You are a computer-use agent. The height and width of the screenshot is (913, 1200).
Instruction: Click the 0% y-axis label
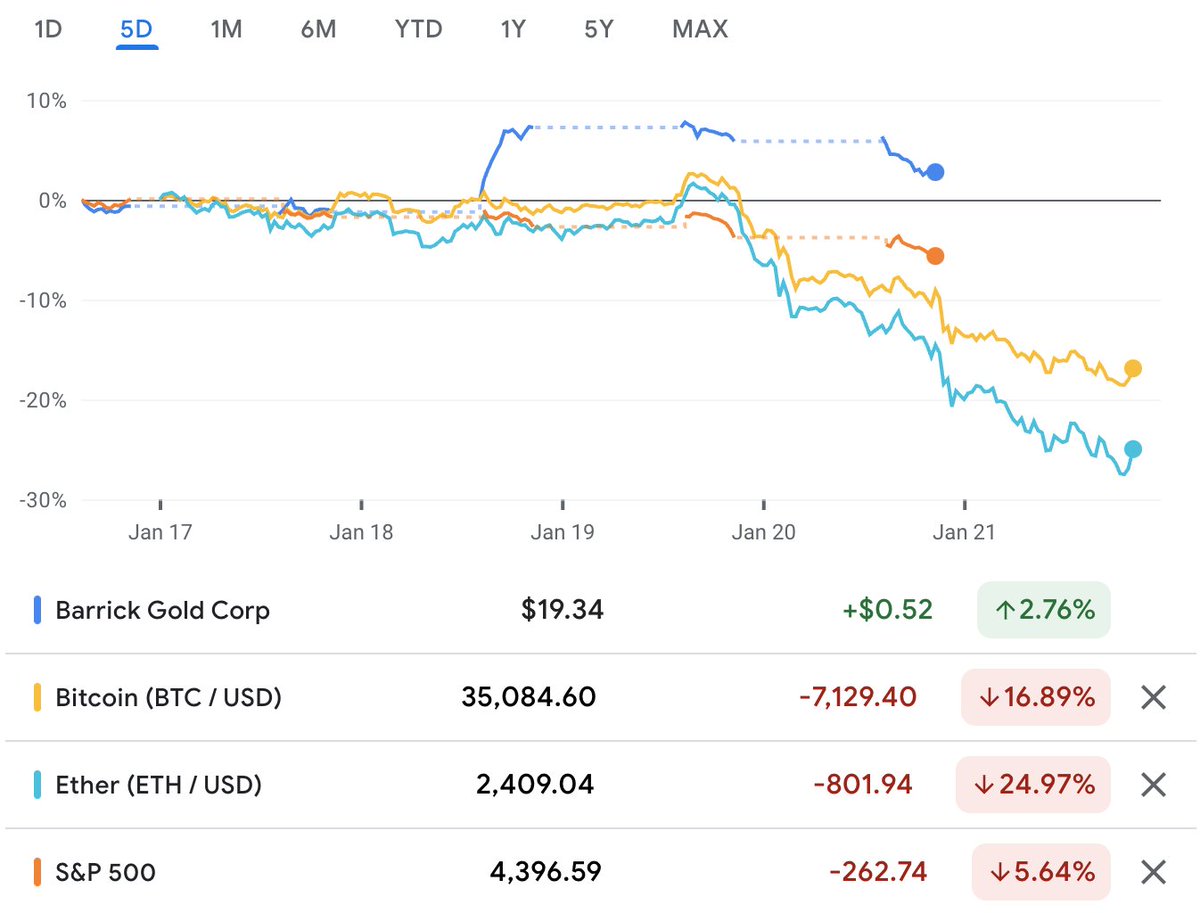coord(51,200)
